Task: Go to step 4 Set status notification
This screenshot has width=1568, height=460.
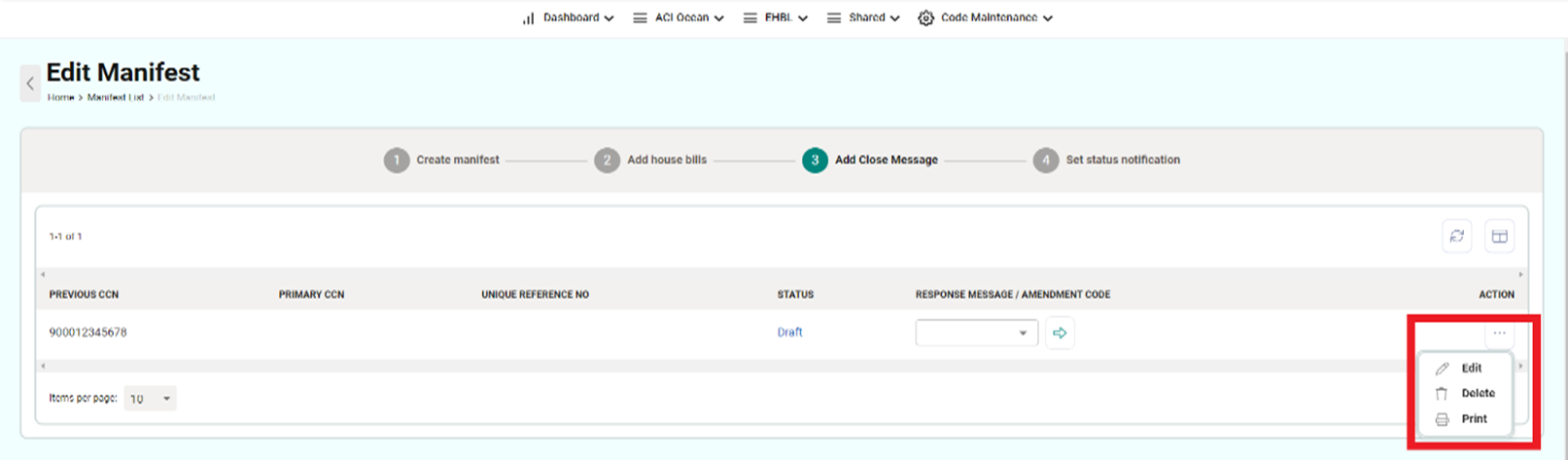Action: coord(1106,159)
